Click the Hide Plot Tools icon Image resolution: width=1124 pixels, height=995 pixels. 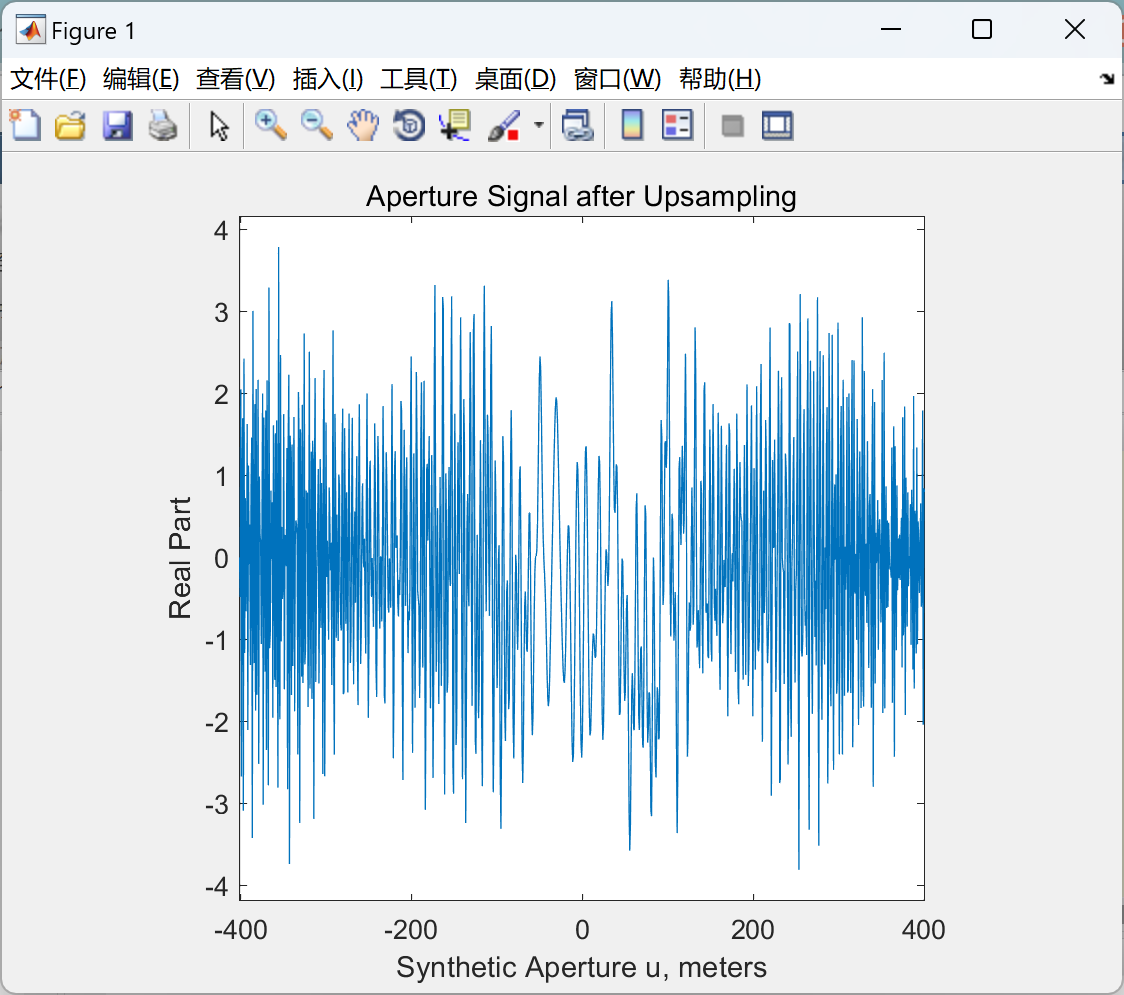coord(732,126)
